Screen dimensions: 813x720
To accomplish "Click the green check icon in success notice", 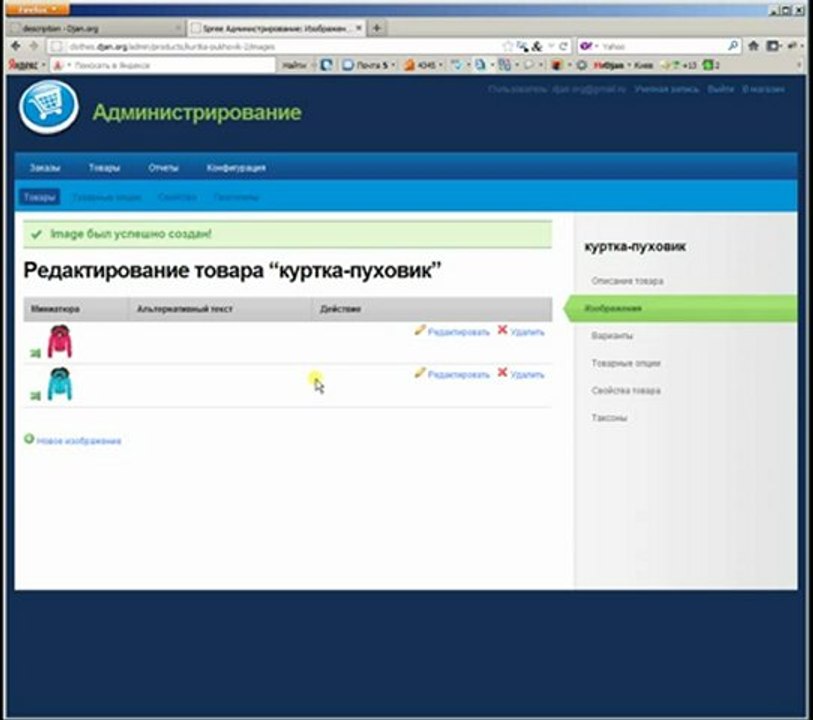I will point(36,234).
